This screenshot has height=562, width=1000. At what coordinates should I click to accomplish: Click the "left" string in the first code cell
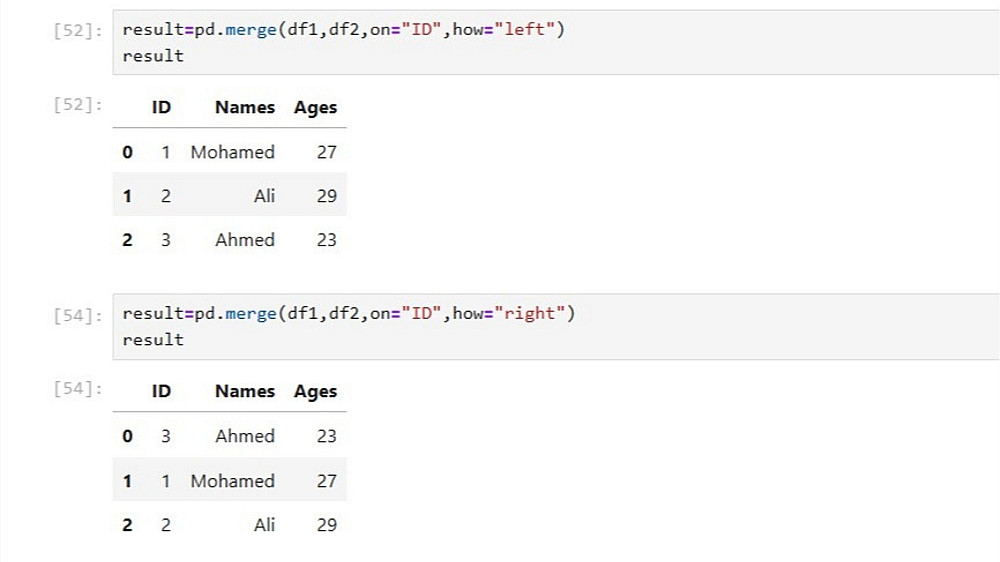click(x=524, y=30)
